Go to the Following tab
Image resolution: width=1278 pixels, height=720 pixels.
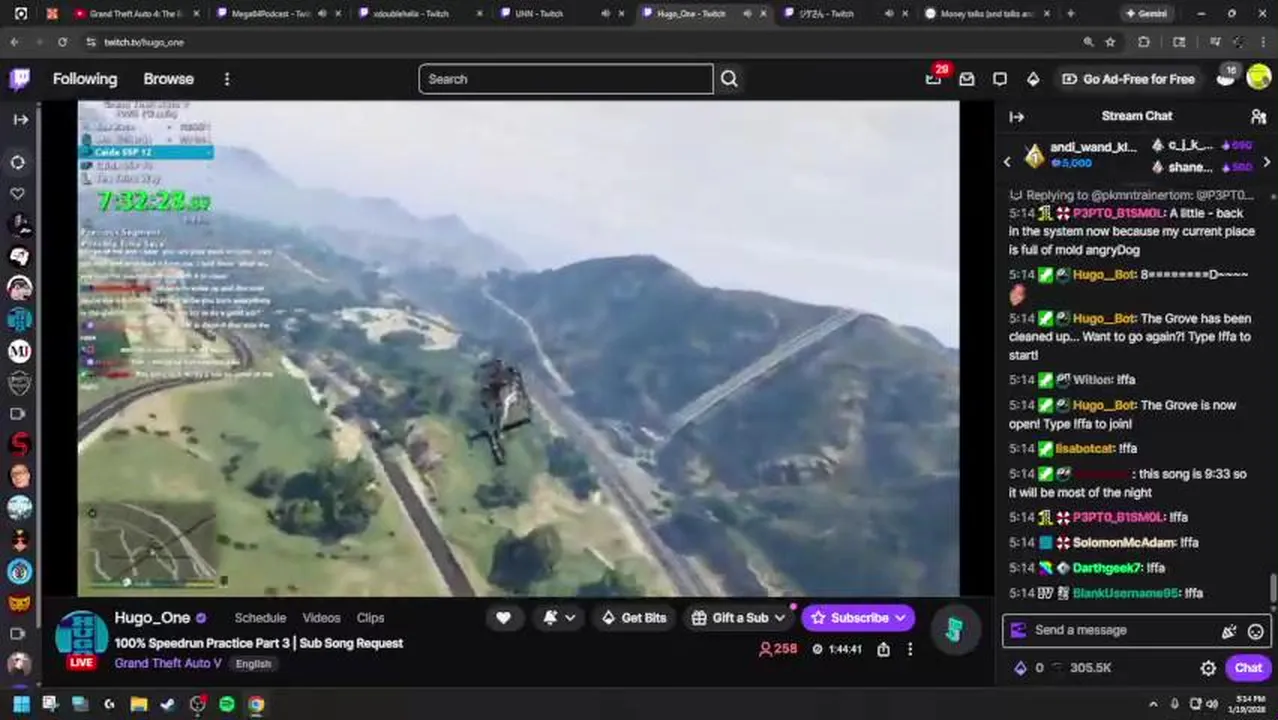(x=85, y=79)
